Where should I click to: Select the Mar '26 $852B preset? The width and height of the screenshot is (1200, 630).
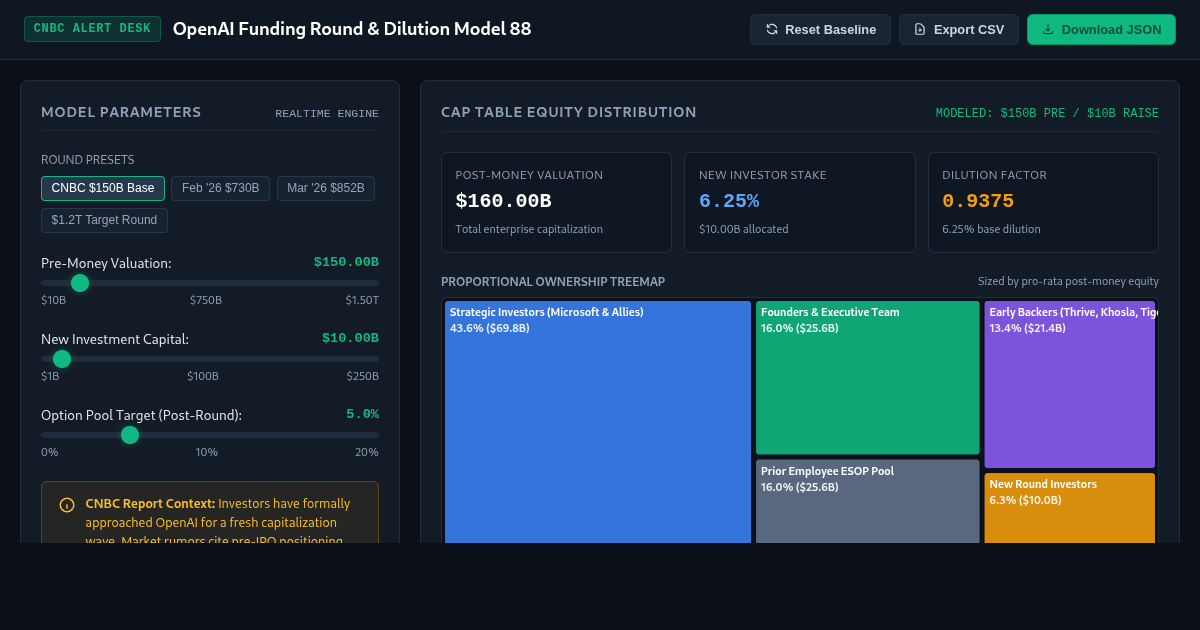[326, 188]
